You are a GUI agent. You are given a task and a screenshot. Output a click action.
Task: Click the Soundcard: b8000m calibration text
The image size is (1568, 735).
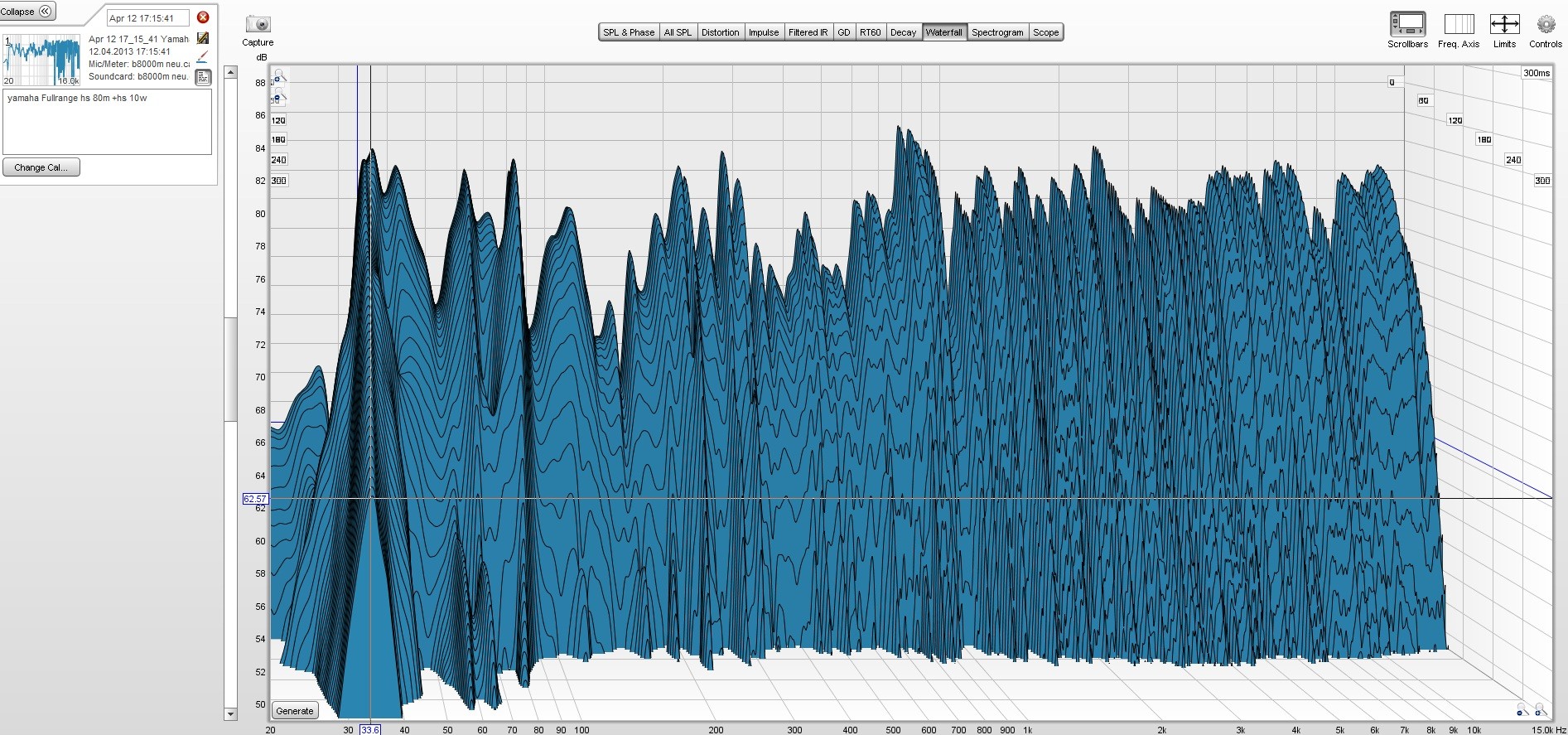click(139, 76)
